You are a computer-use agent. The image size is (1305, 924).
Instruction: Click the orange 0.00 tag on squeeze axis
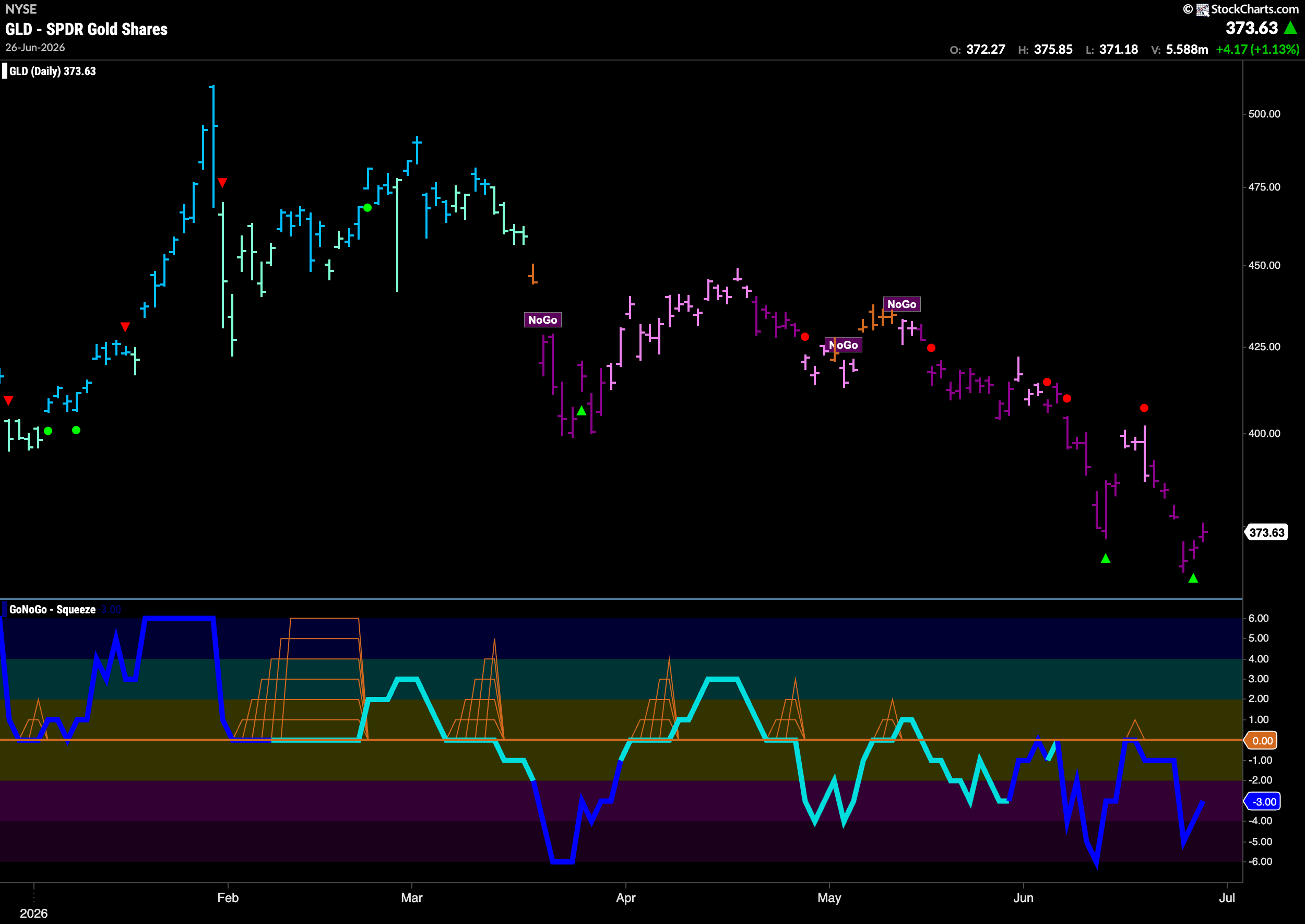tap(1262, 740)
